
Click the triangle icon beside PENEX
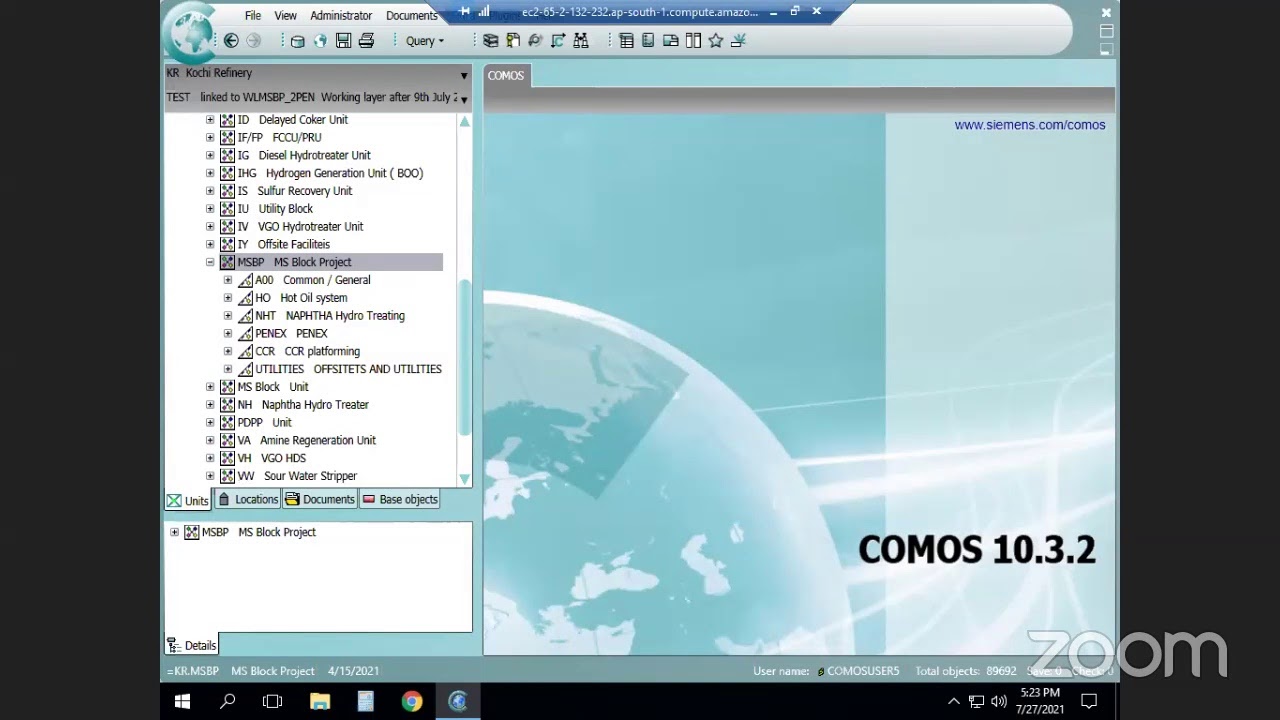(x=245, y=333)
